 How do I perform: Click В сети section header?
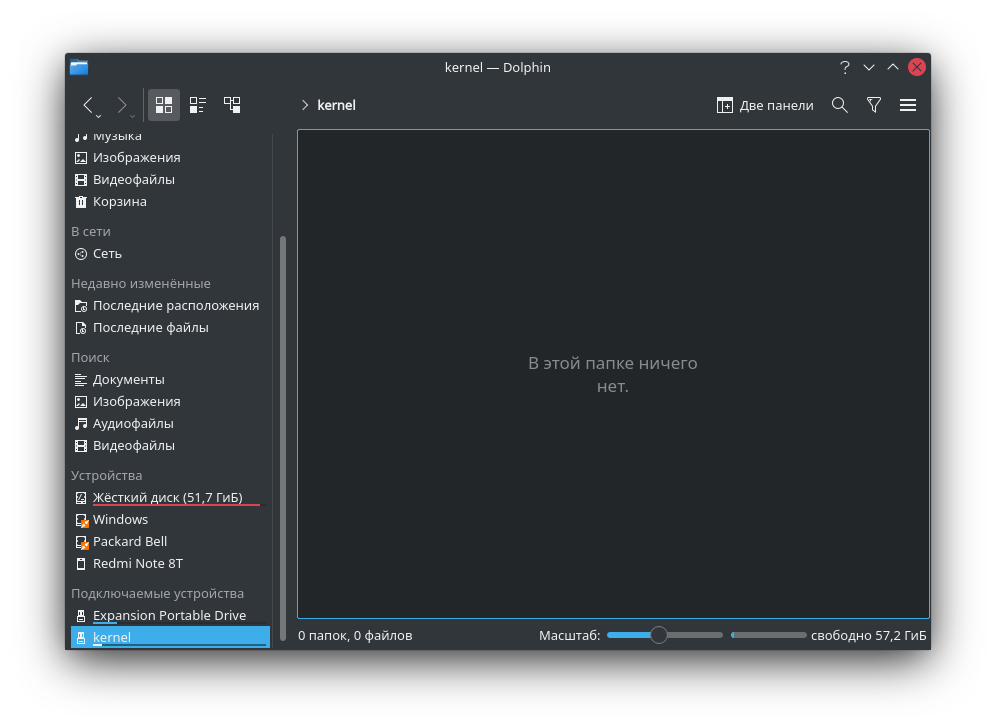91,232
